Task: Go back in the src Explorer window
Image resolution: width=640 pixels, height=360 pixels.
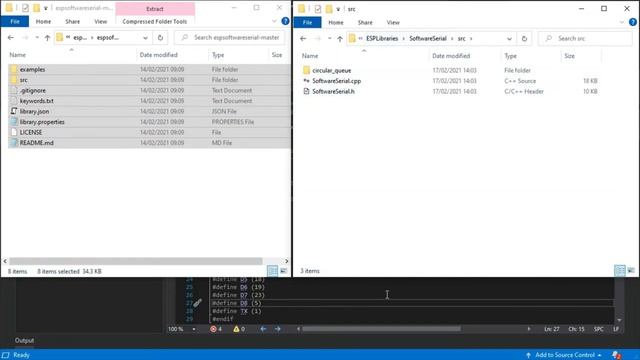Action: 303,38
